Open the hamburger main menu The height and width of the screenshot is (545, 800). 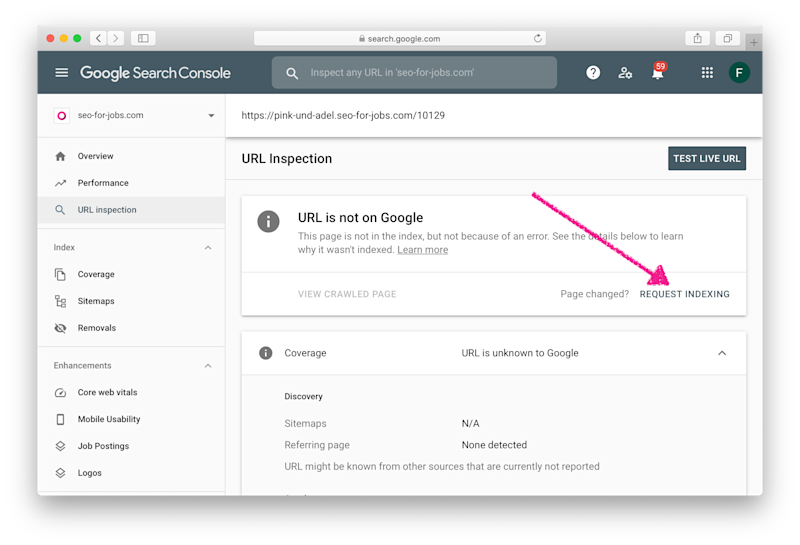(x=62, y=72)
